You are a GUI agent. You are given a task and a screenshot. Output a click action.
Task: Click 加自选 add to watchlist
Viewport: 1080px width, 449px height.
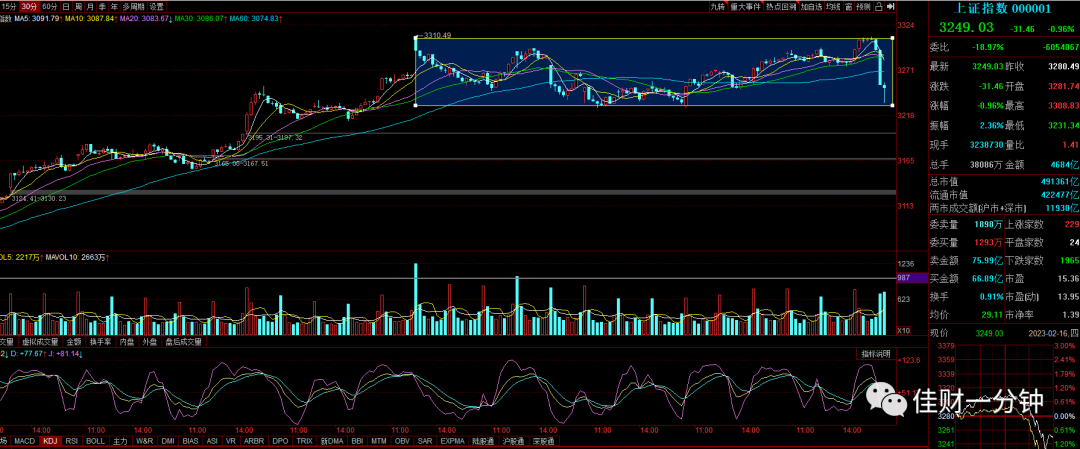tap(811, 7)
